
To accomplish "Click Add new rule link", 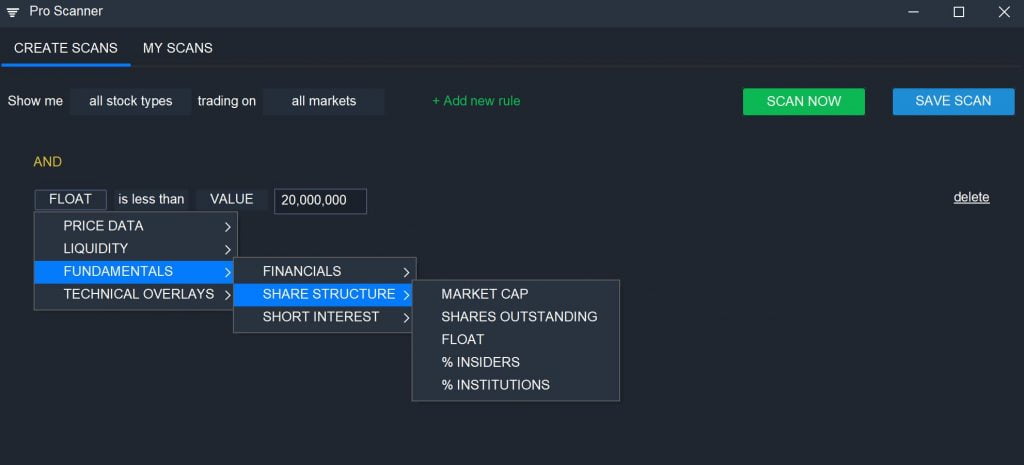I will point(476,101).
